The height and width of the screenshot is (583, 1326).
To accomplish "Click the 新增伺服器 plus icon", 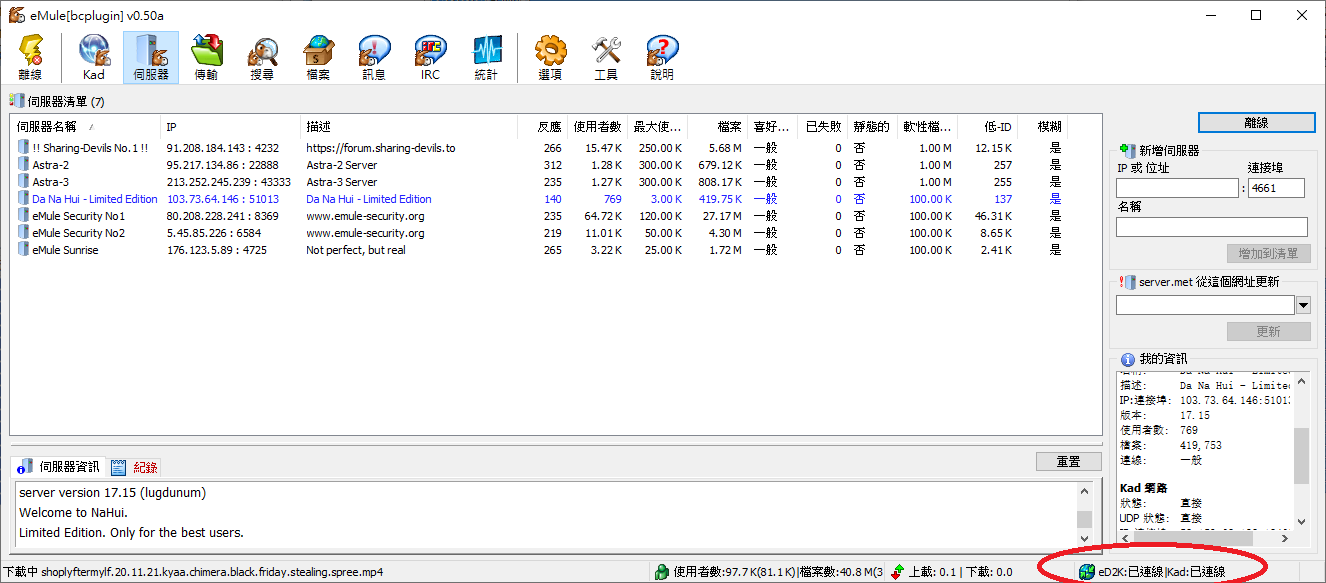I will (1127, 150).
